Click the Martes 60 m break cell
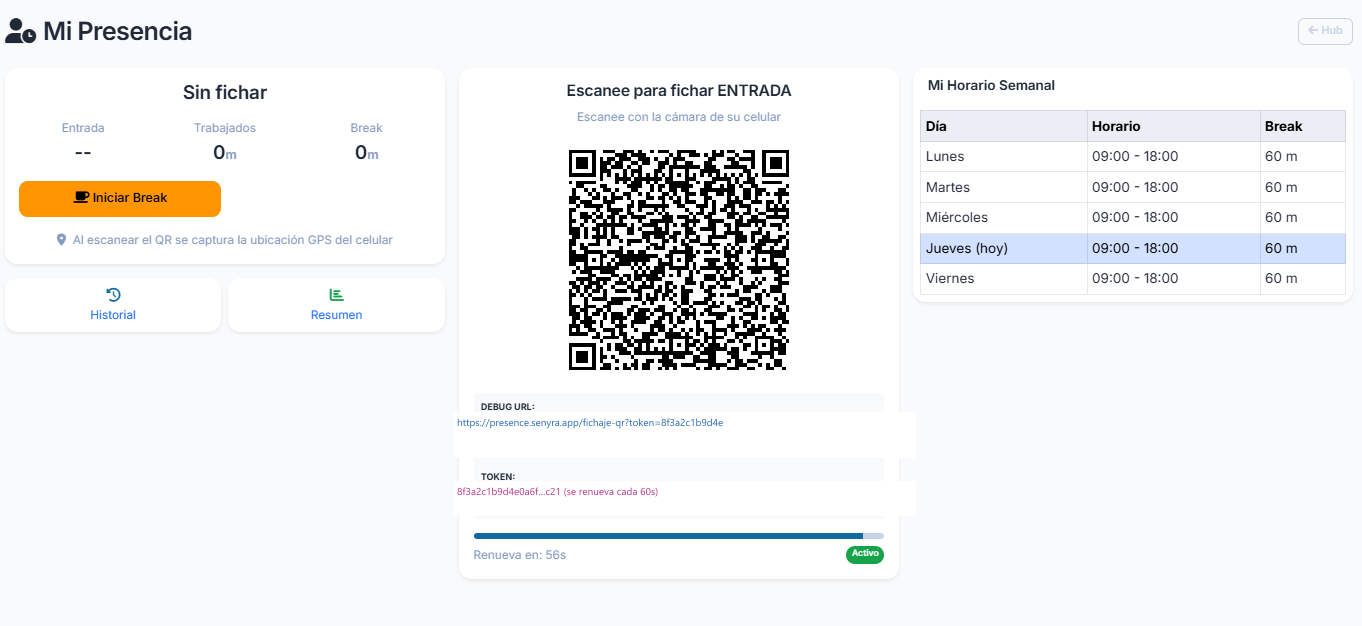 [x=1303, y=187]
